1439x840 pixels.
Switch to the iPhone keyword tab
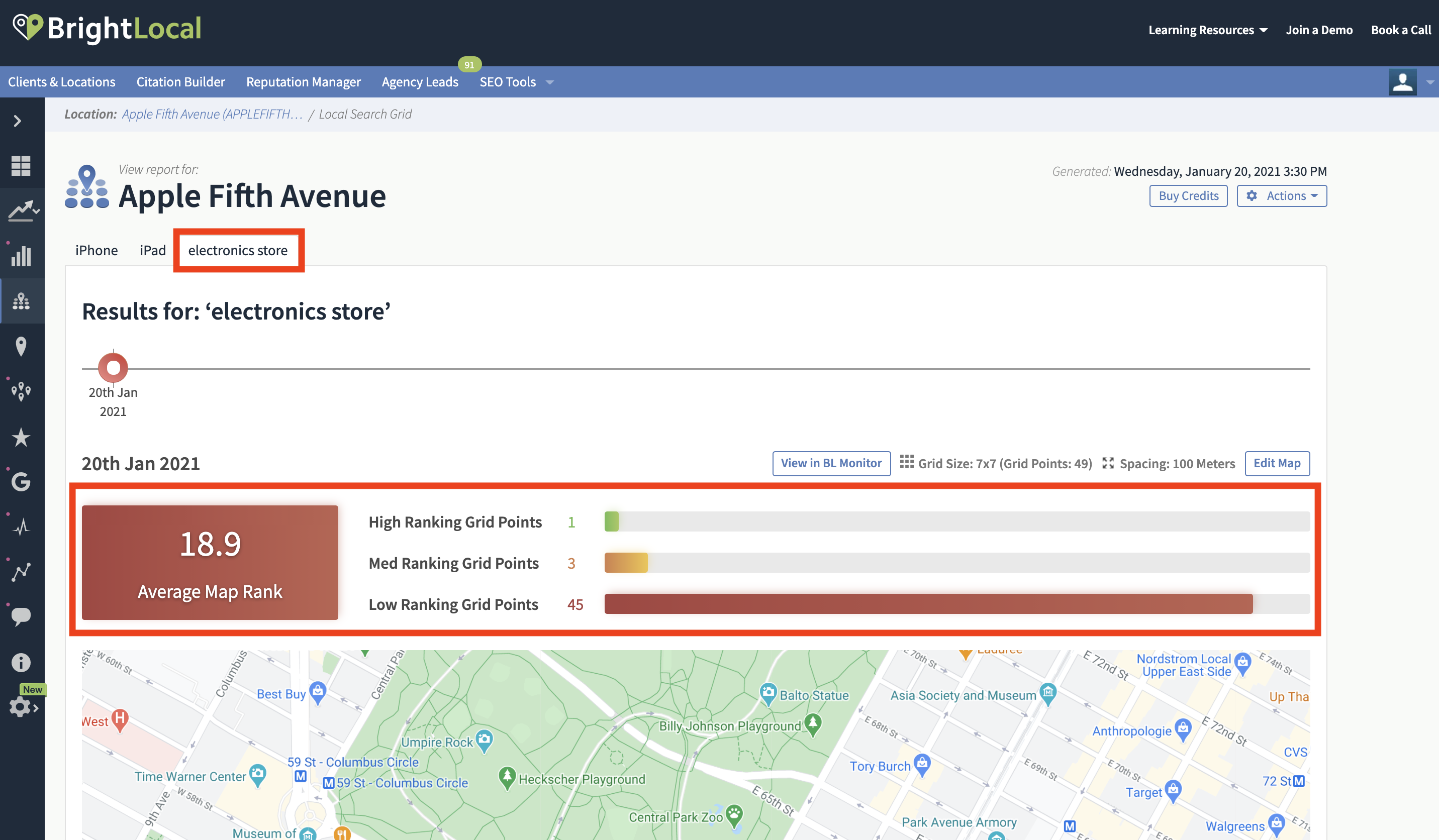(x=97, y=250)
